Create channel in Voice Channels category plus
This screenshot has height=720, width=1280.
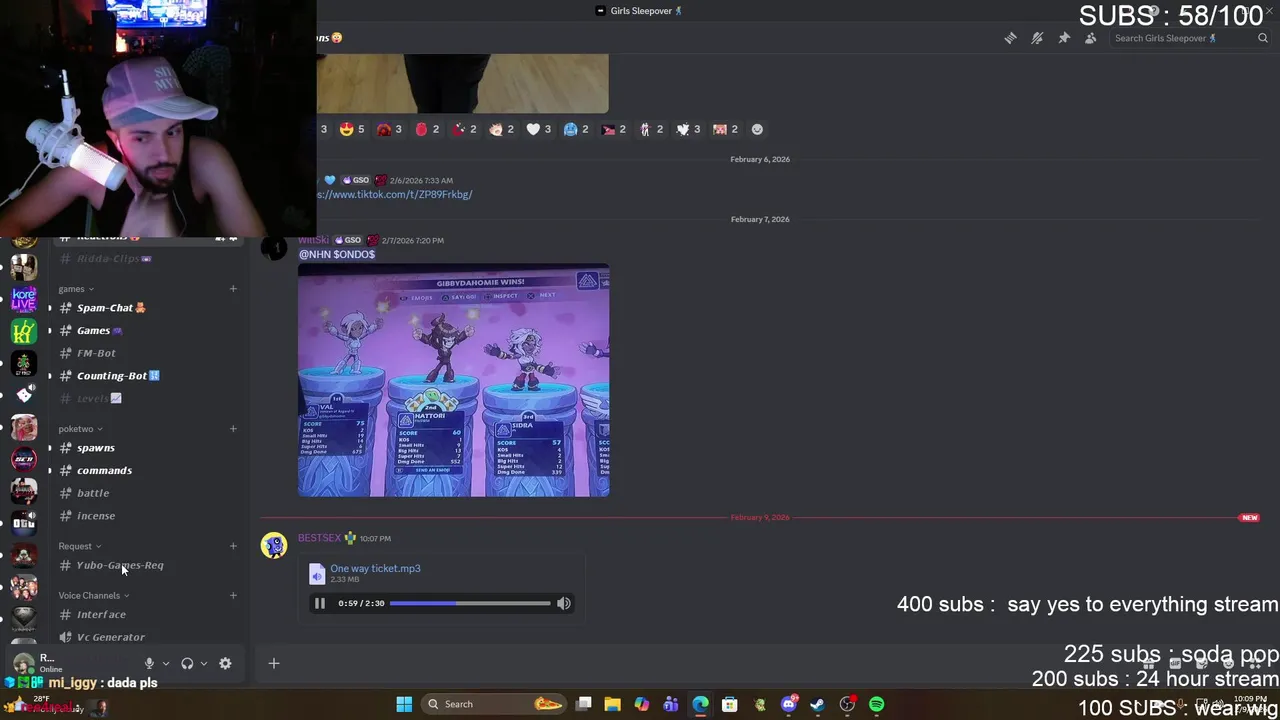coord(233,596)
